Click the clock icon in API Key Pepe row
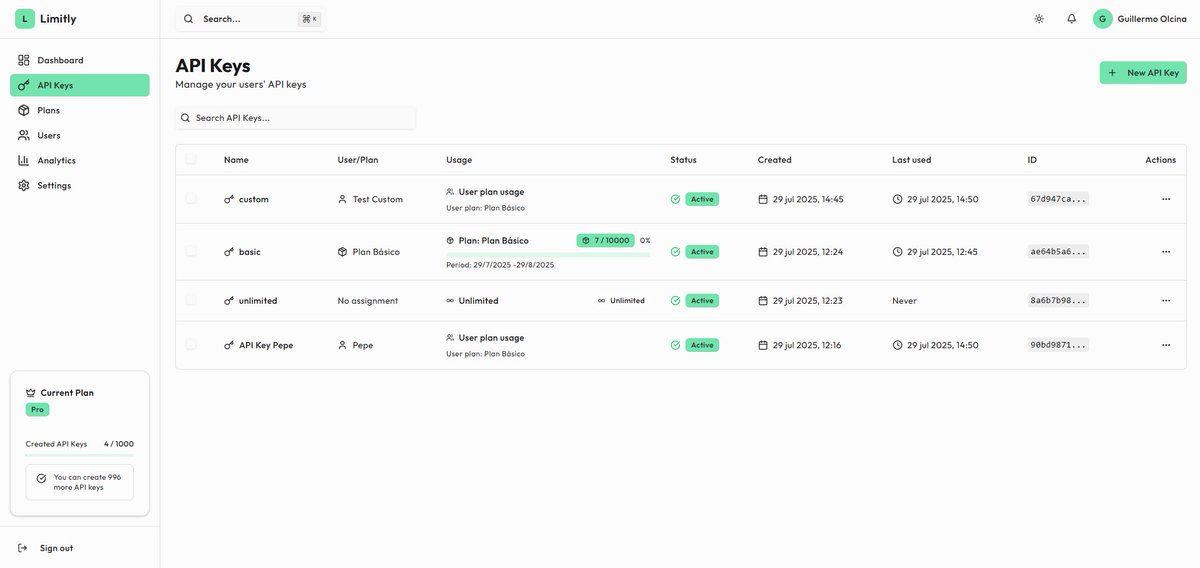This screenshot has height=568, width=1200. (898, 345)
